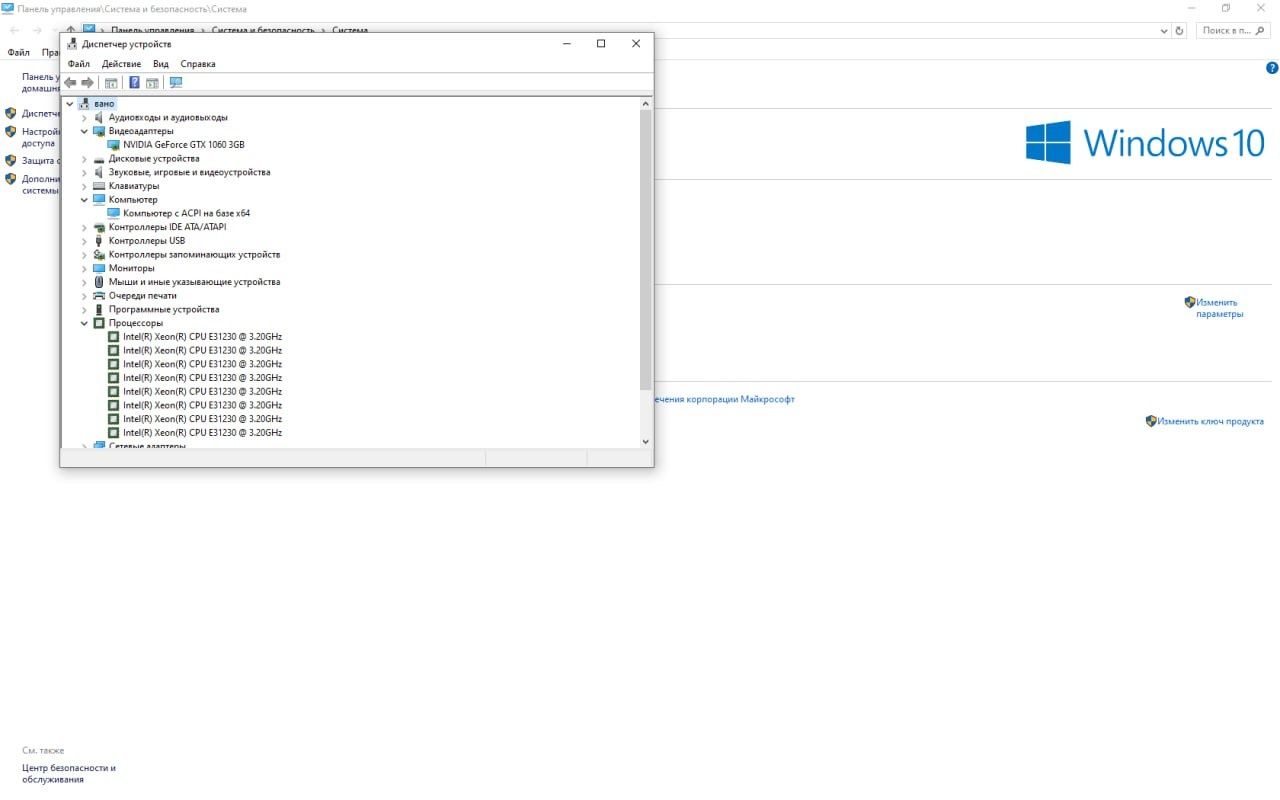The height and width of the screenshot is (800, 1280).
Task: Open the Справка menu
Action: 198,64
